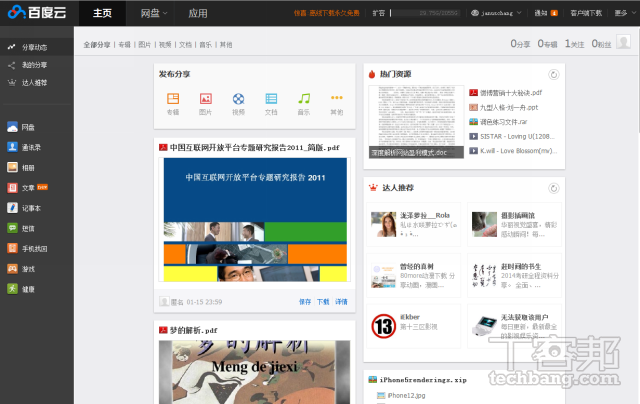Click the storage usage progress bar
Viewport: 640px width, 404px height.
click(425, 13)
